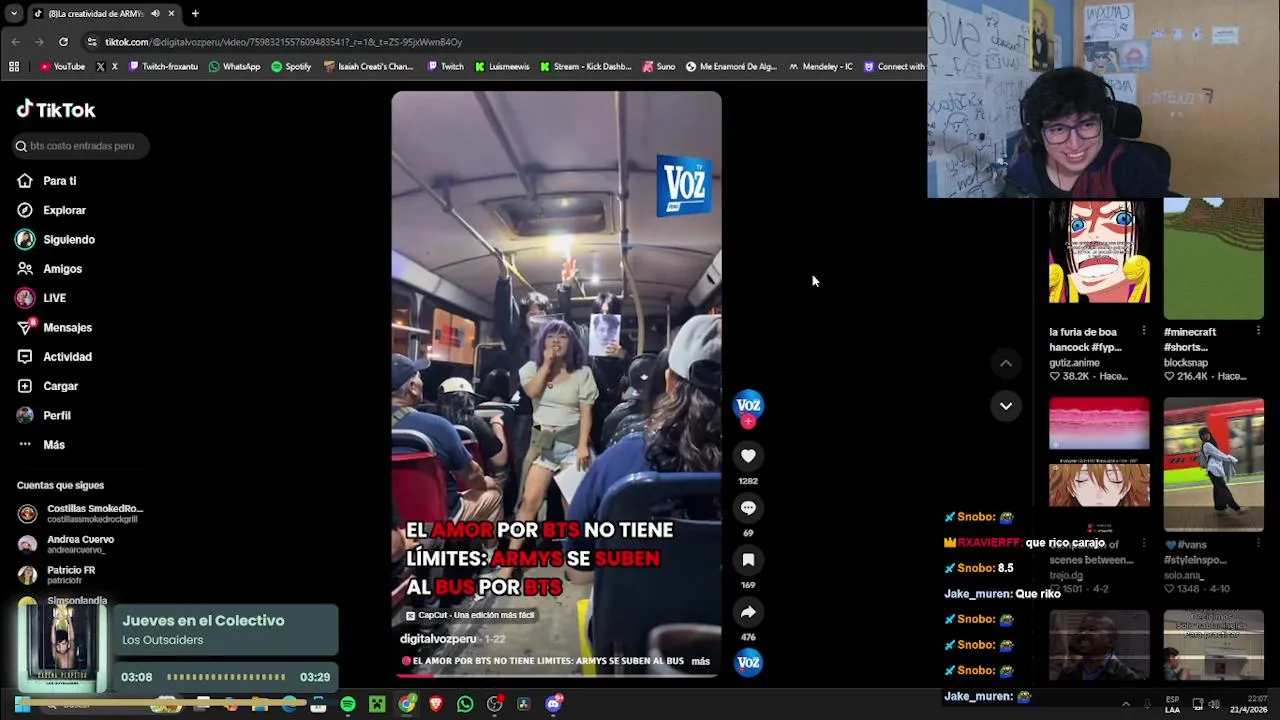Open the YouTube bookmark

click(x=62, y=67)
